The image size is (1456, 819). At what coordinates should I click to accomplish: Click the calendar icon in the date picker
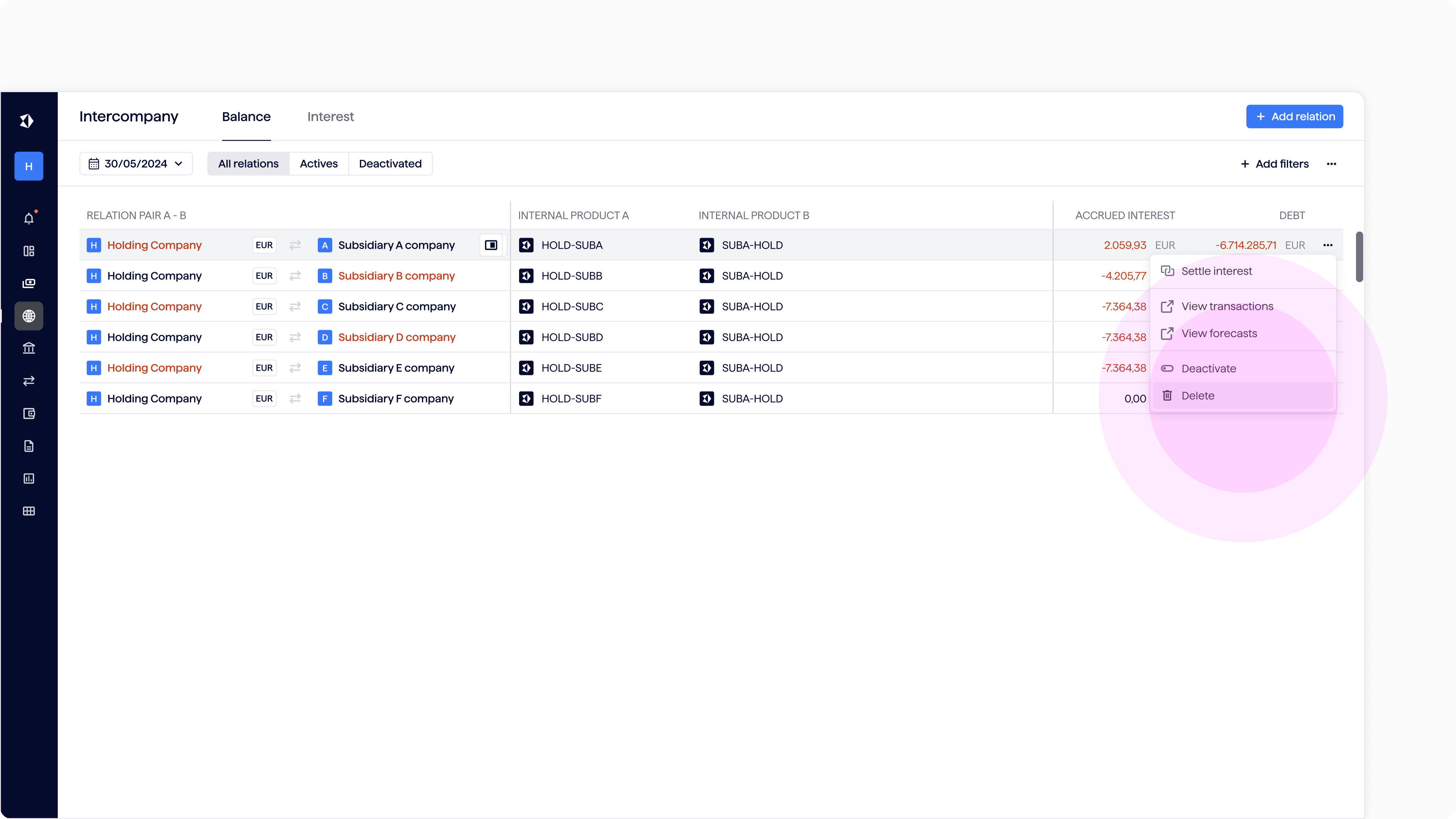[x=94, y=164]
